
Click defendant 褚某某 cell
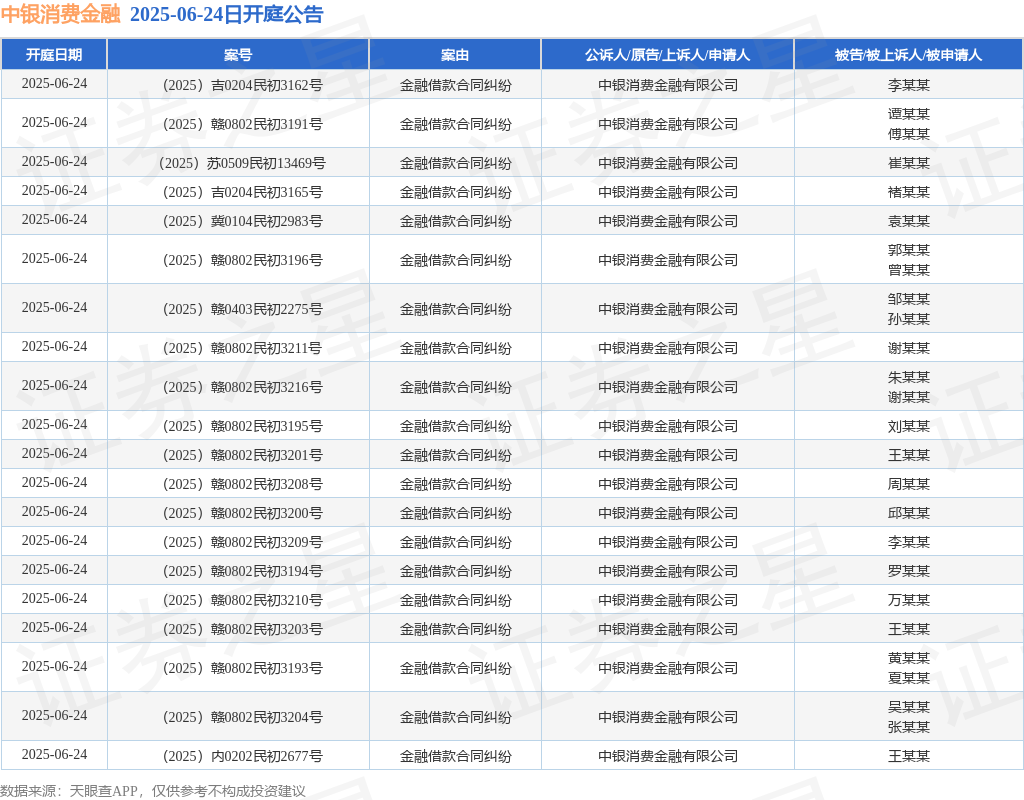(x=908, y=192)
